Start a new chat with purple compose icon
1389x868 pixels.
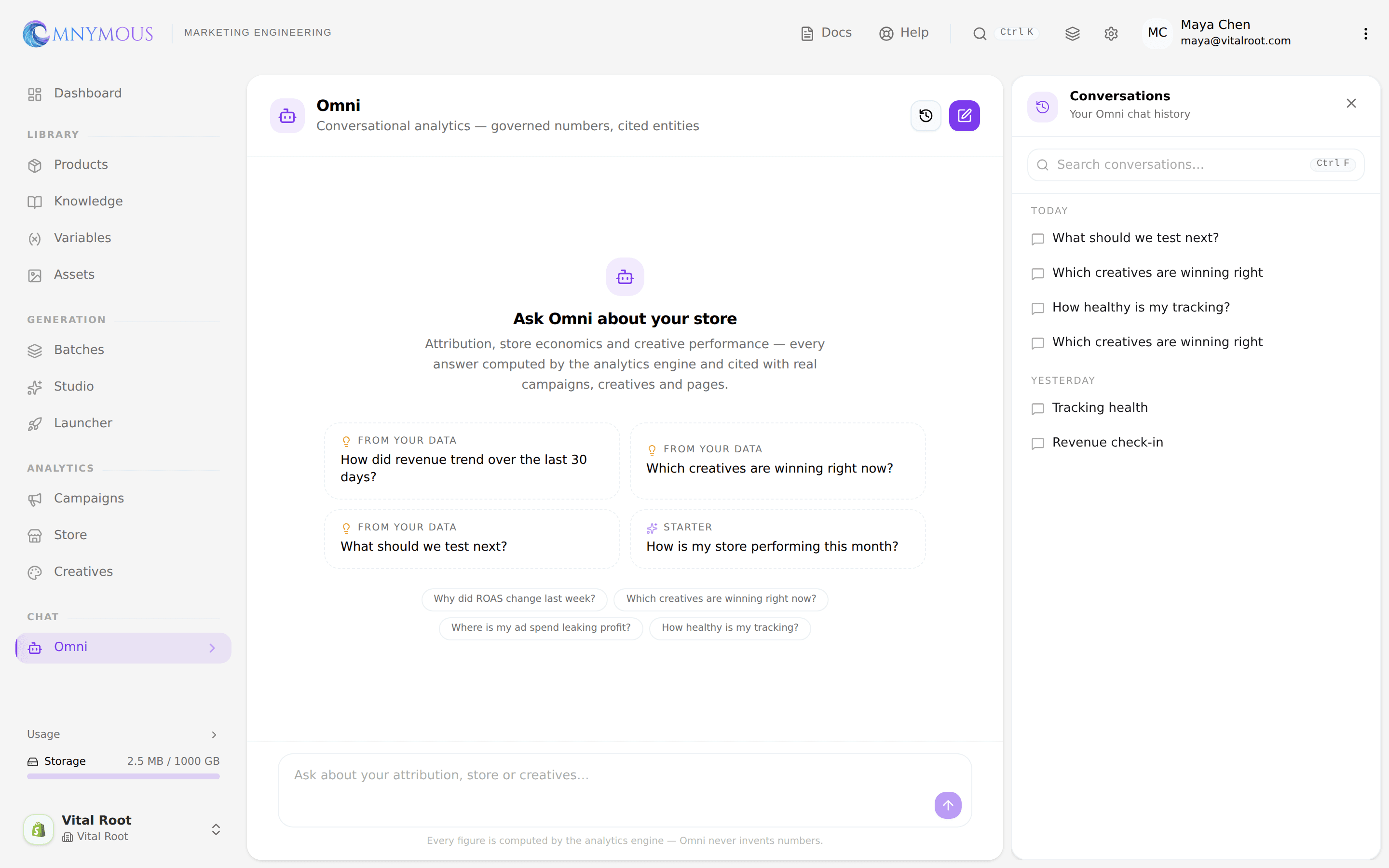point(964,116)
